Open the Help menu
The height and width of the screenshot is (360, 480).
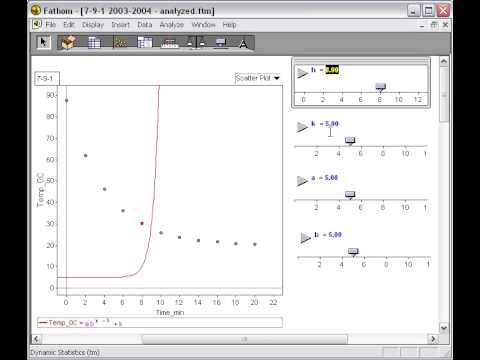229,25
